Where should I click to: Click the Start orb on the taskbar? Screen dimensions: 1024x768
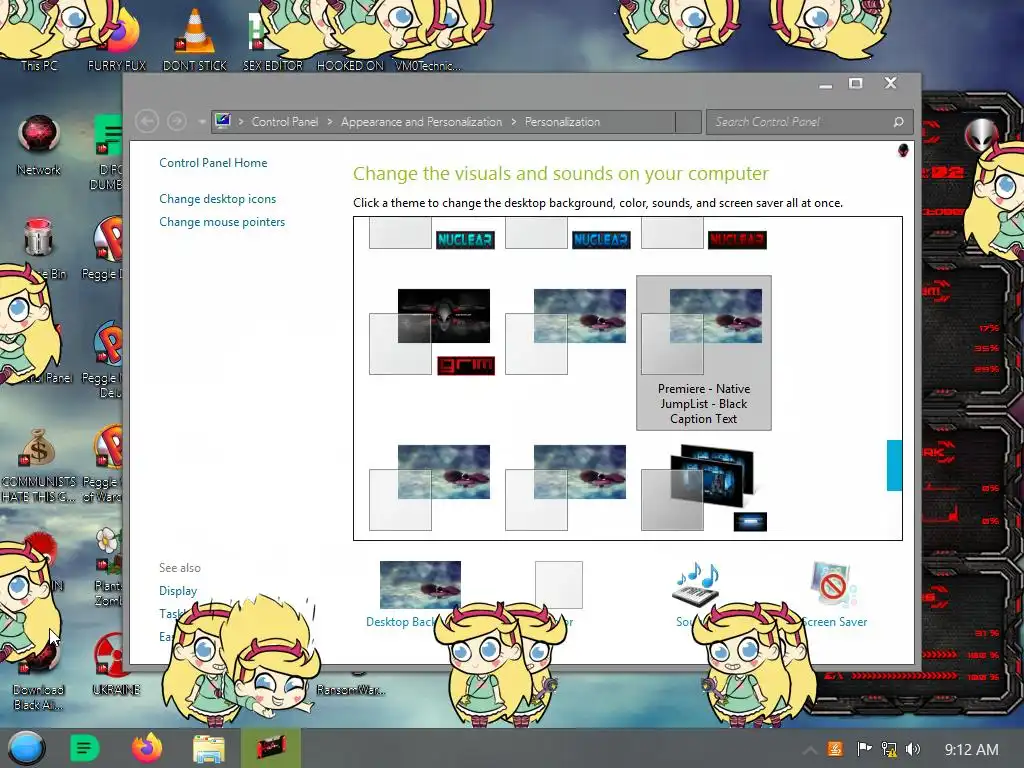click(x=26, y=748)
